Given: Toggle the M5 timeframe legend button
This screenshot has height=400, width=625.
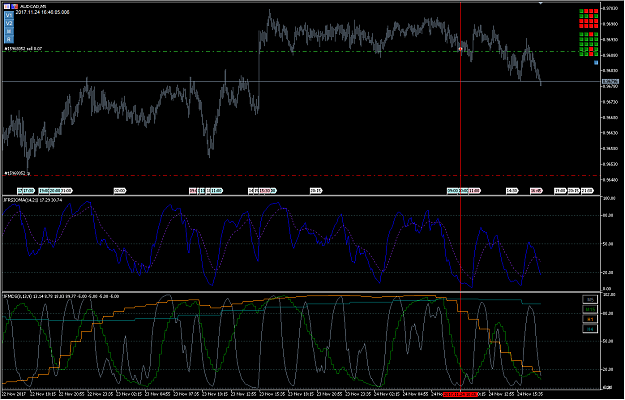Looking at the screenshot, I should [x=590, y=300].
